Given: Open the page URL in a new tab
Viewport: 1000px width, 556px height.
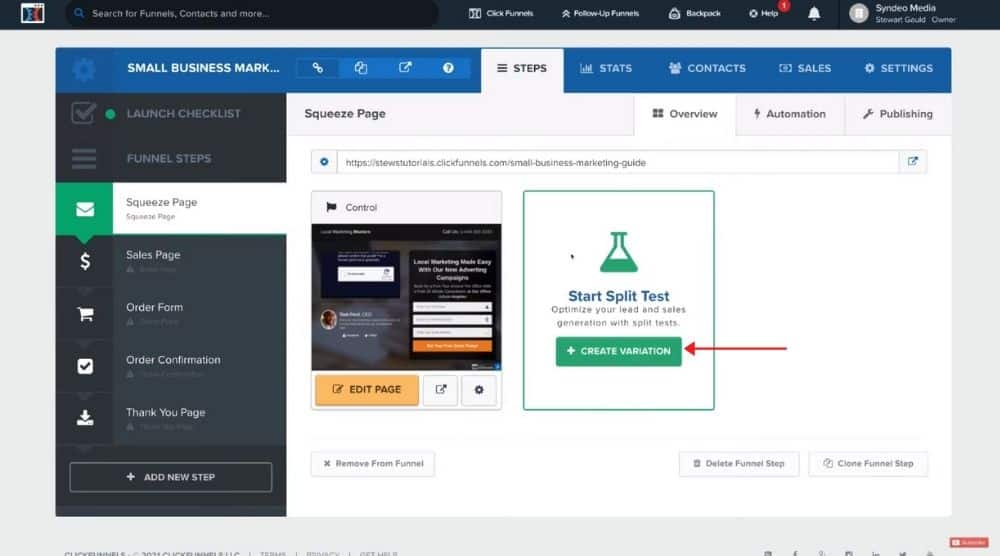Looking at the screenshot, I should (913, 162).
